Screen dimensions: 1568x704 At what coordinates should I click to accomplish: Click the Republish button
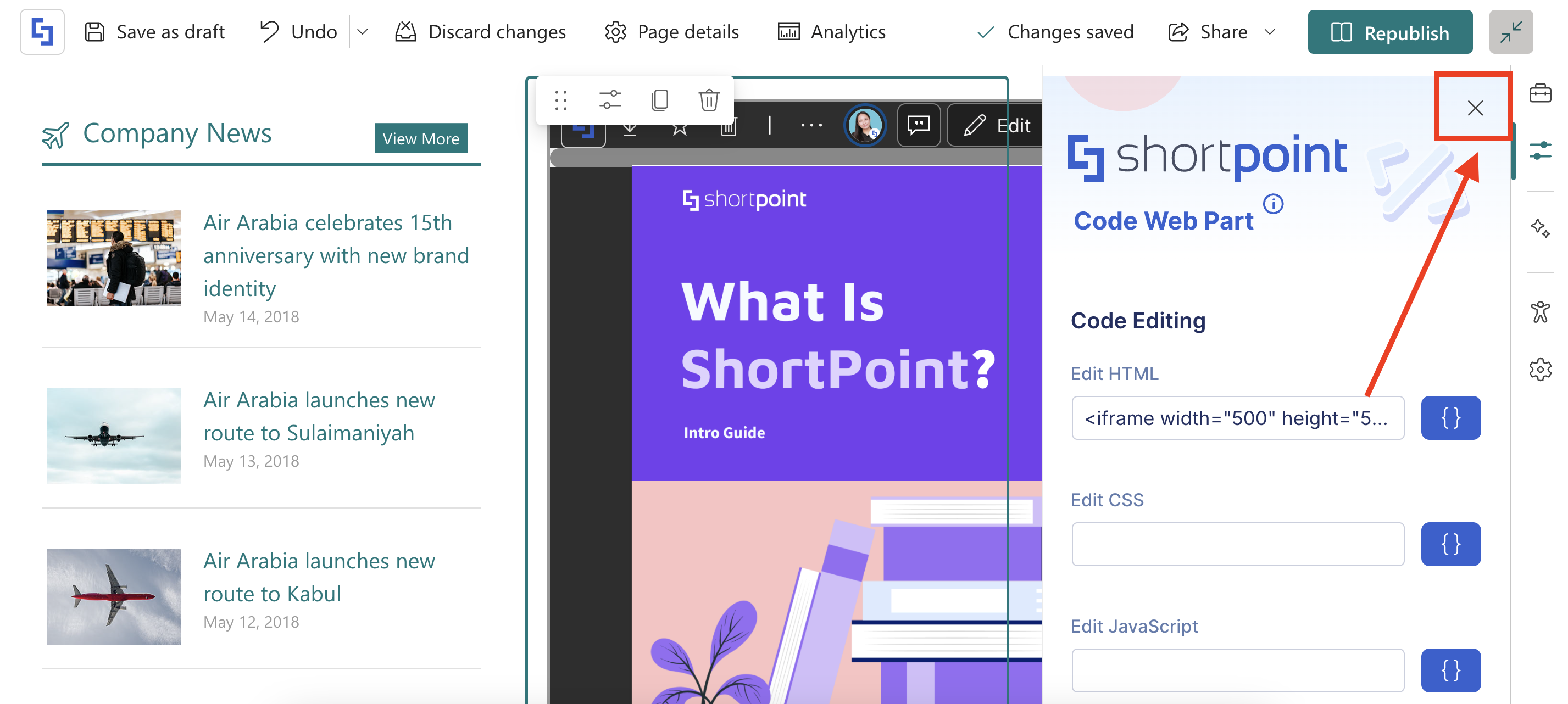click(x=1389, y=32)
